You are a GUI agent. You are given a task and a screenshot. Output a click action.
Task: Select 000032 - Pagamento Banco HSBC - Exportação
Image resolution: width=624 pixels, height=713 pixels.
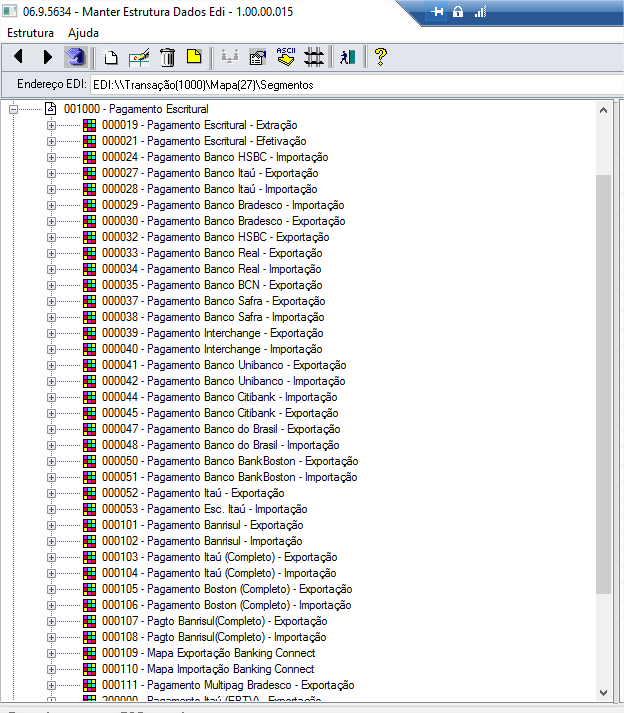(x=216, y=237)
